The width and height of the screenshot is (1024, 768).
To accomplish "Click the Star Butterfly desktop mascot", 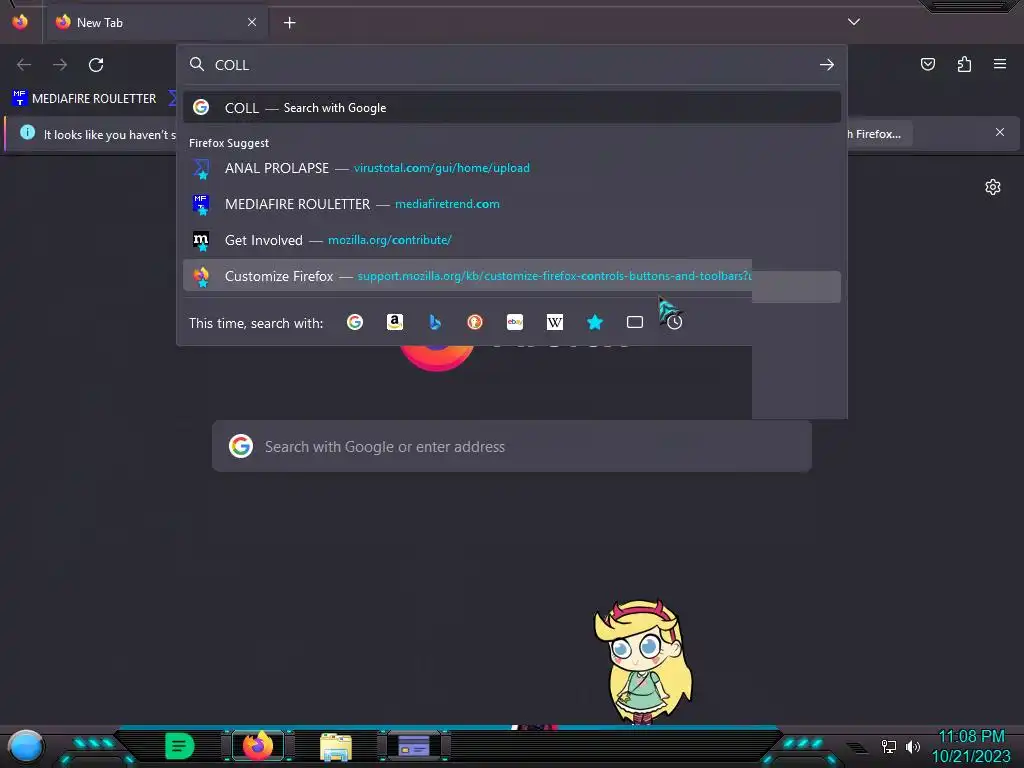I will tap(643, 662).
